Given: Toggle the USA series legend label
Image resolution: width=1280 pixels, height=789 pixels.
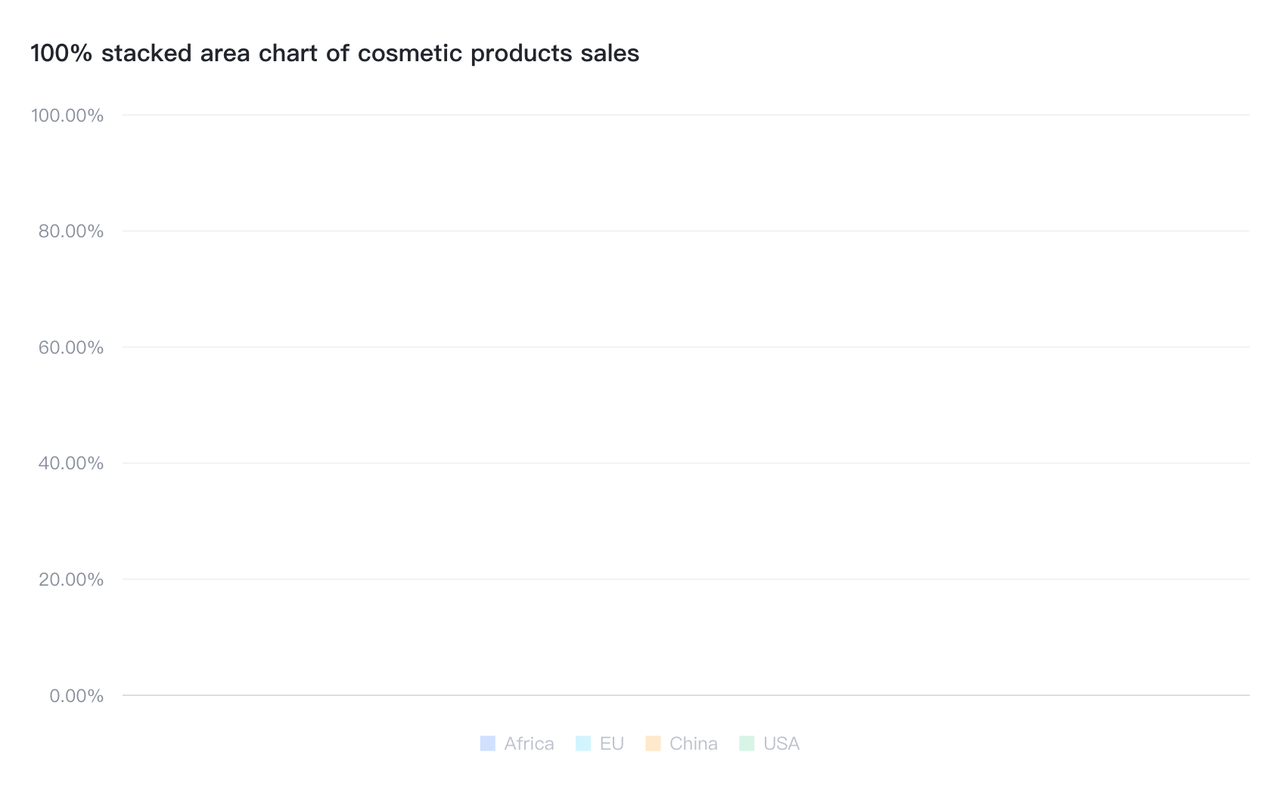Looking at the screenshot, I should coord(781,743).
